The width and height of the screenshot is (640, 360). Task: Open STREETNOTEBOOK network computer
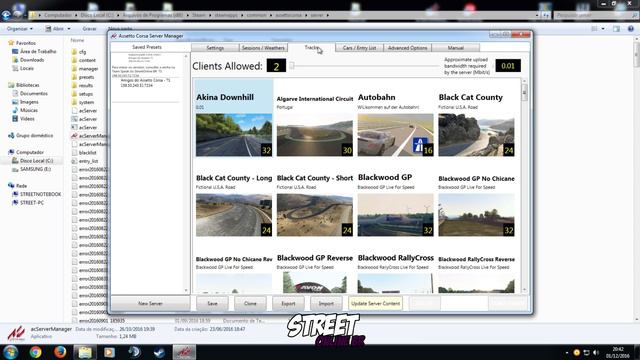tap(40, 194)
